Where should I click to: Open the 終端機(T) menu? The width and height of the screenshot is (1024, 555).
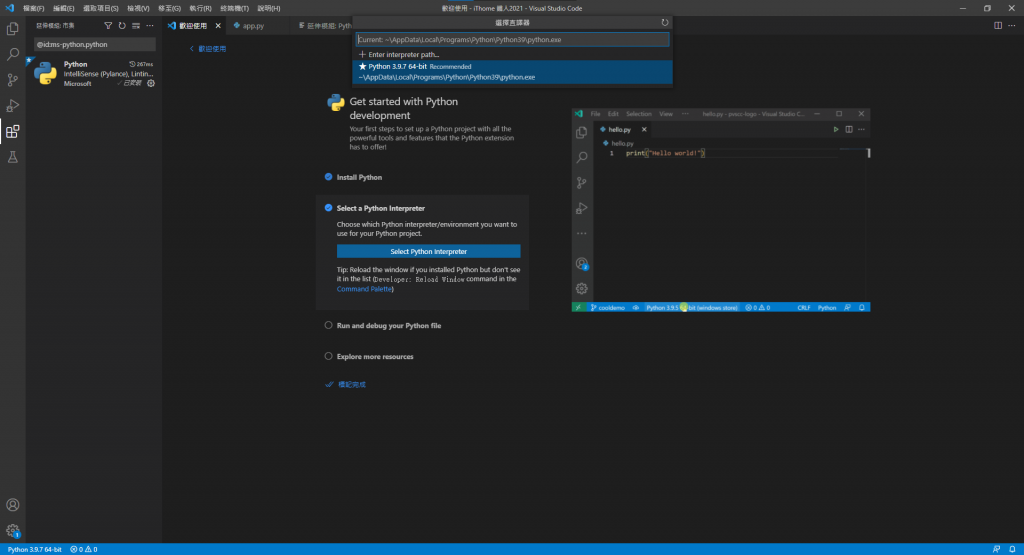click(x=234, y=8)
